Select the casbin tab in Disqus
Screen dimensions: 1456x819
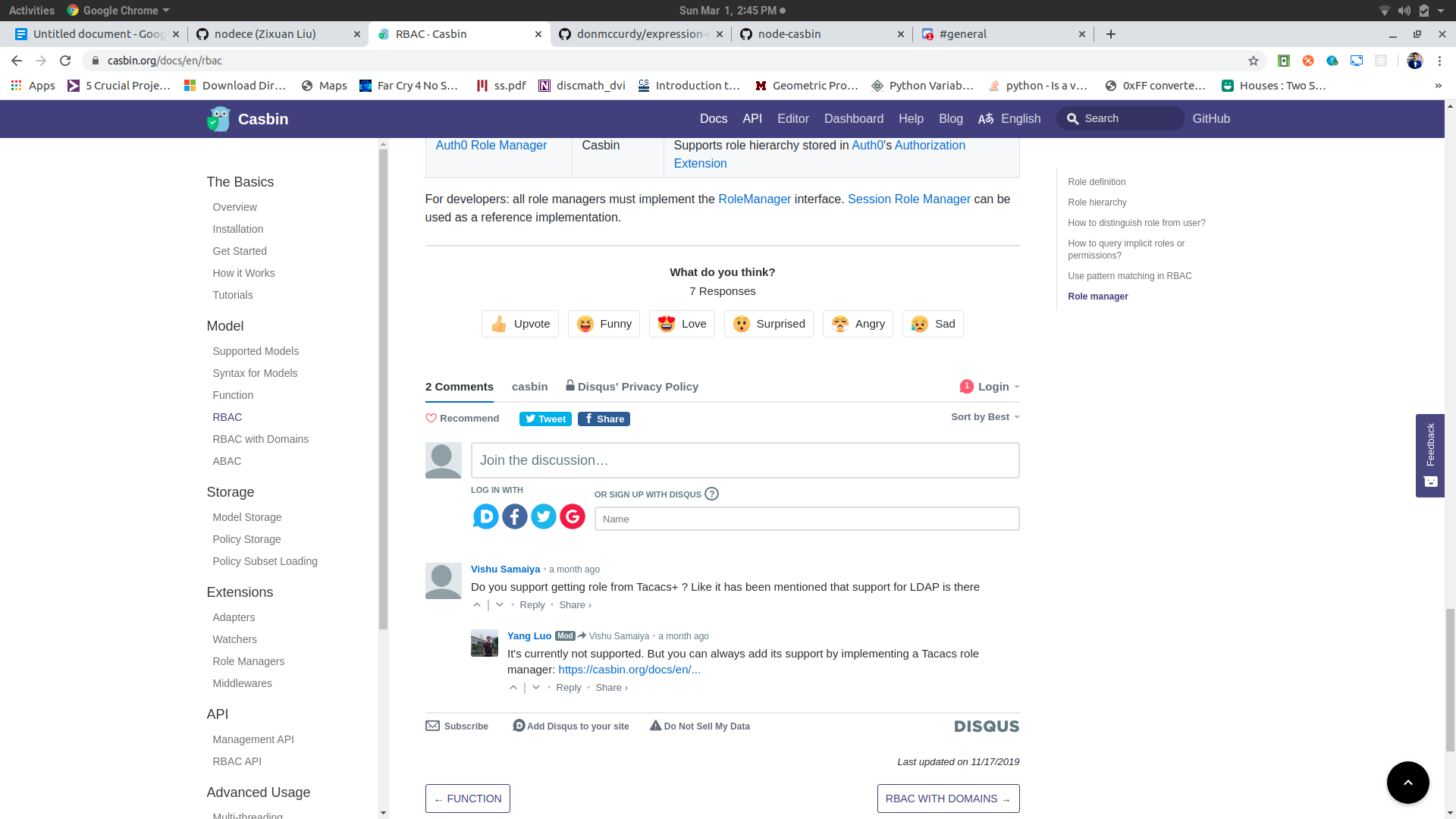click(529, 387)
